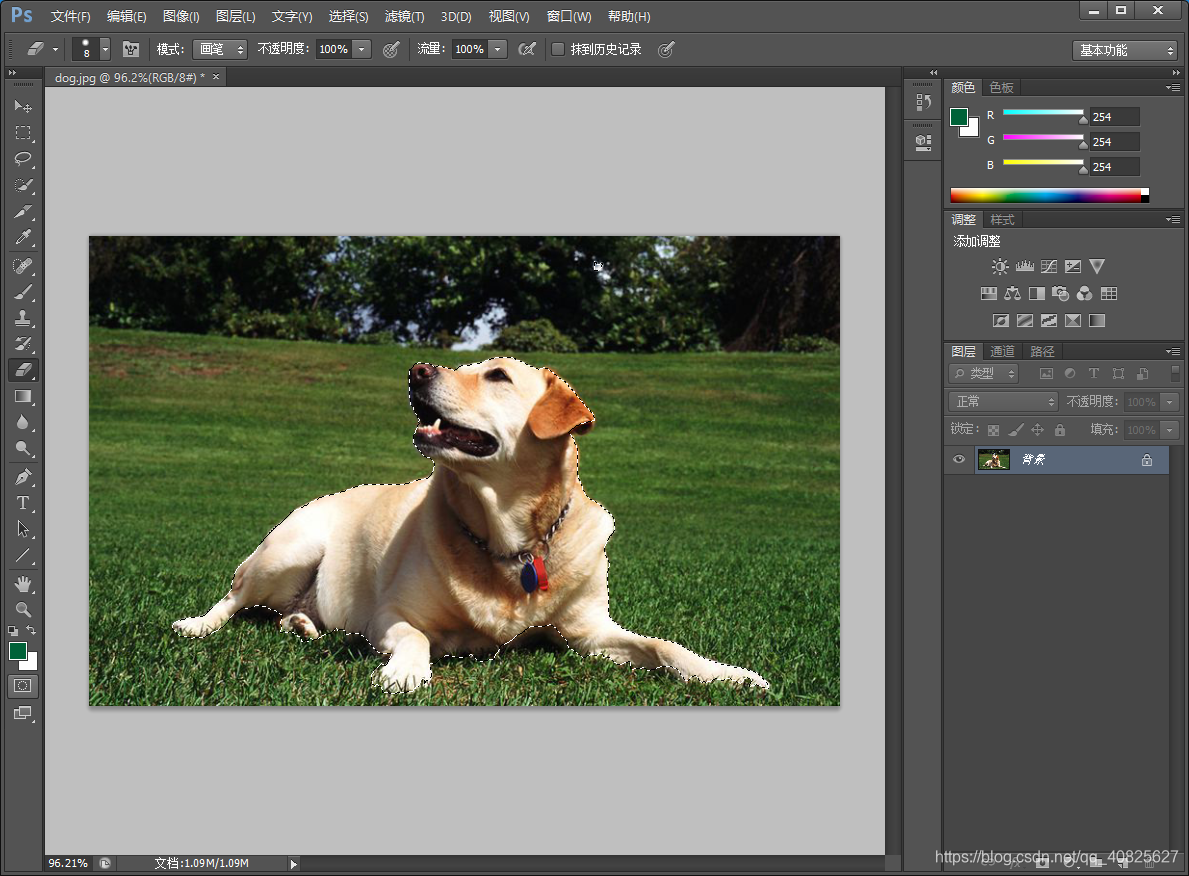Switch to the Channels tab
This screenshot has height=876, width=1189.
tap(1002, 351)
